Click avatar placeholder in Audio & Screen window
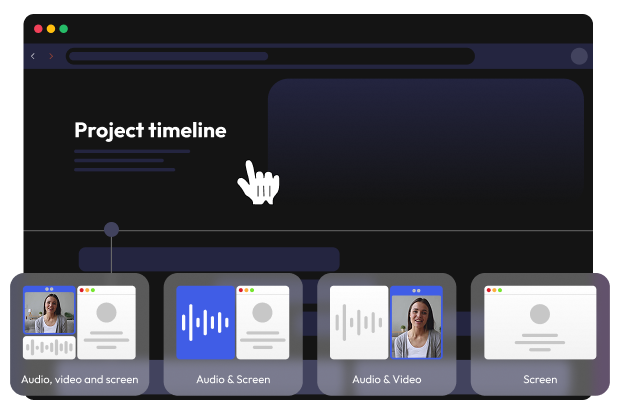 click(262, 313)
